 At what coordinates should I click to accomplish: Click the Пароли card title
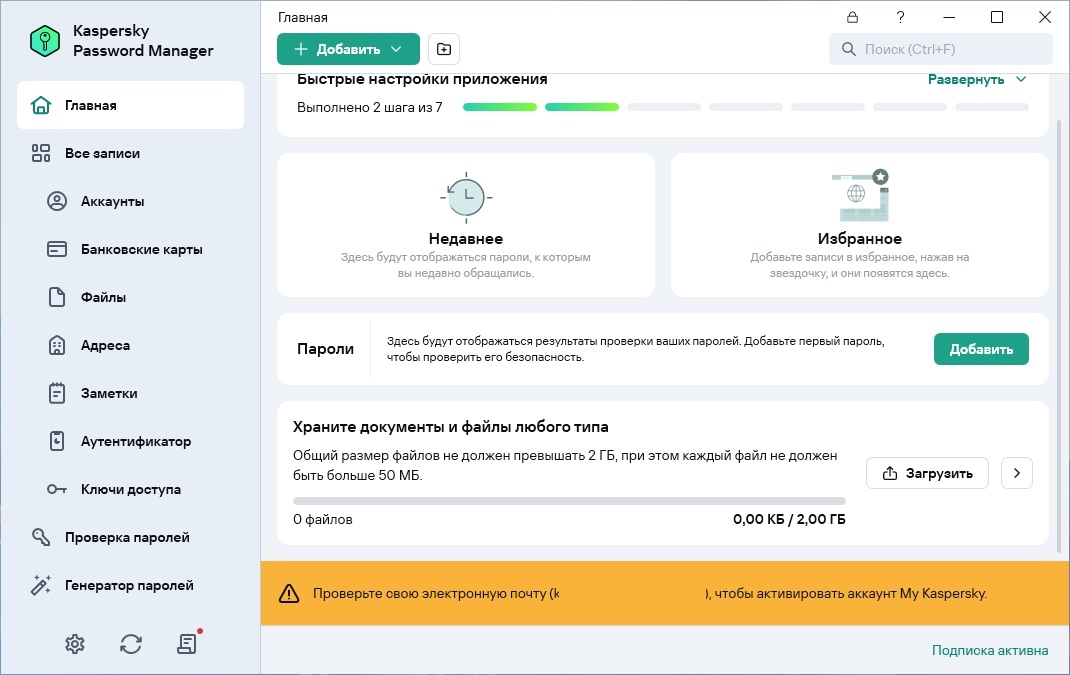click(x=326, y=349)
